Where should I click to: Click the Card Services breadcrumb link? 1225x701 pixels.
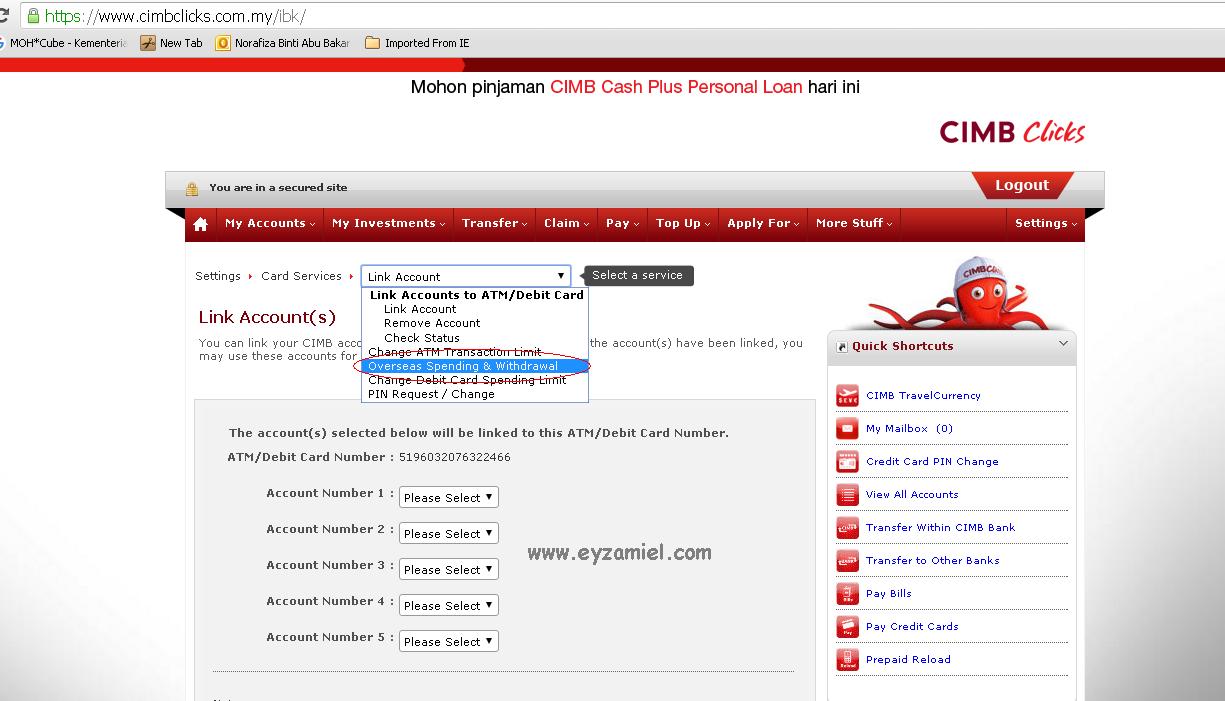tap(301, 276)
